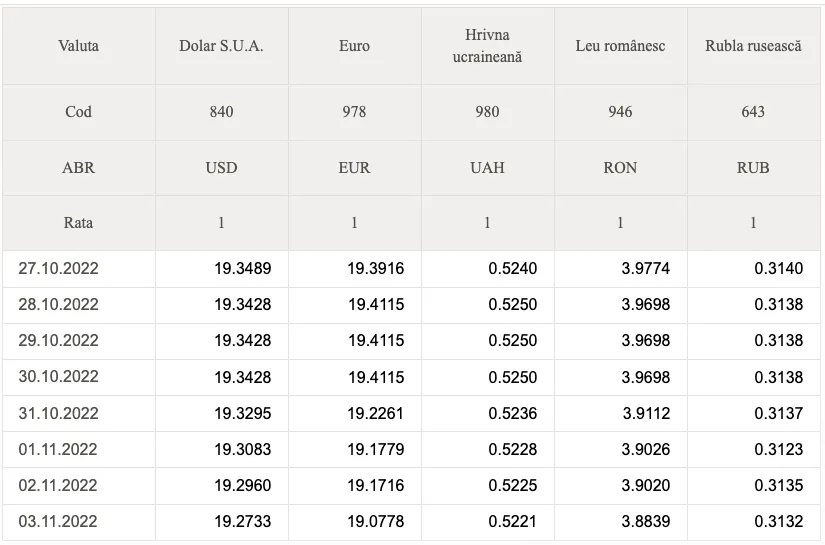Click ruble rate 0.3135

[779, 485]
